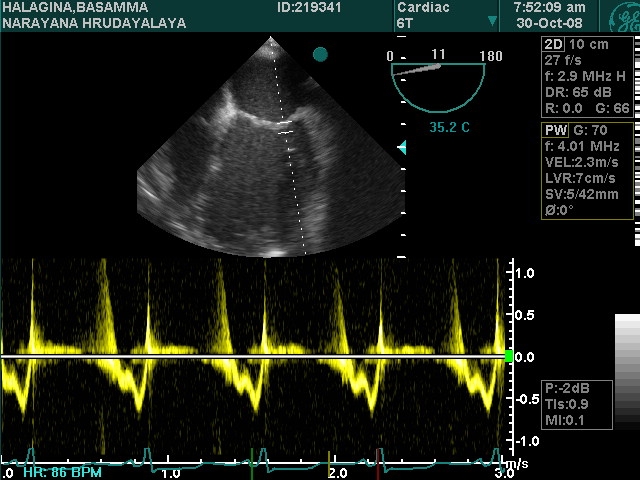Click the white Doppler baseline line
640x480 pixels.
pos(250,356)
